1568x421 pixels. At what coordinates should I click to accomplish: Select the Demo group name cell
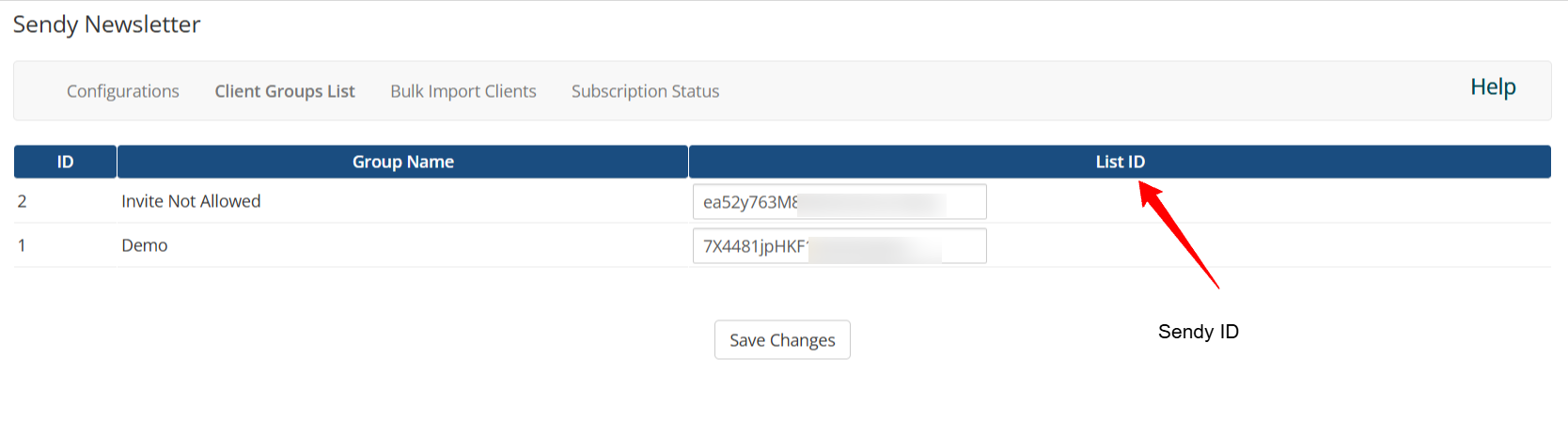pos(145,245)
